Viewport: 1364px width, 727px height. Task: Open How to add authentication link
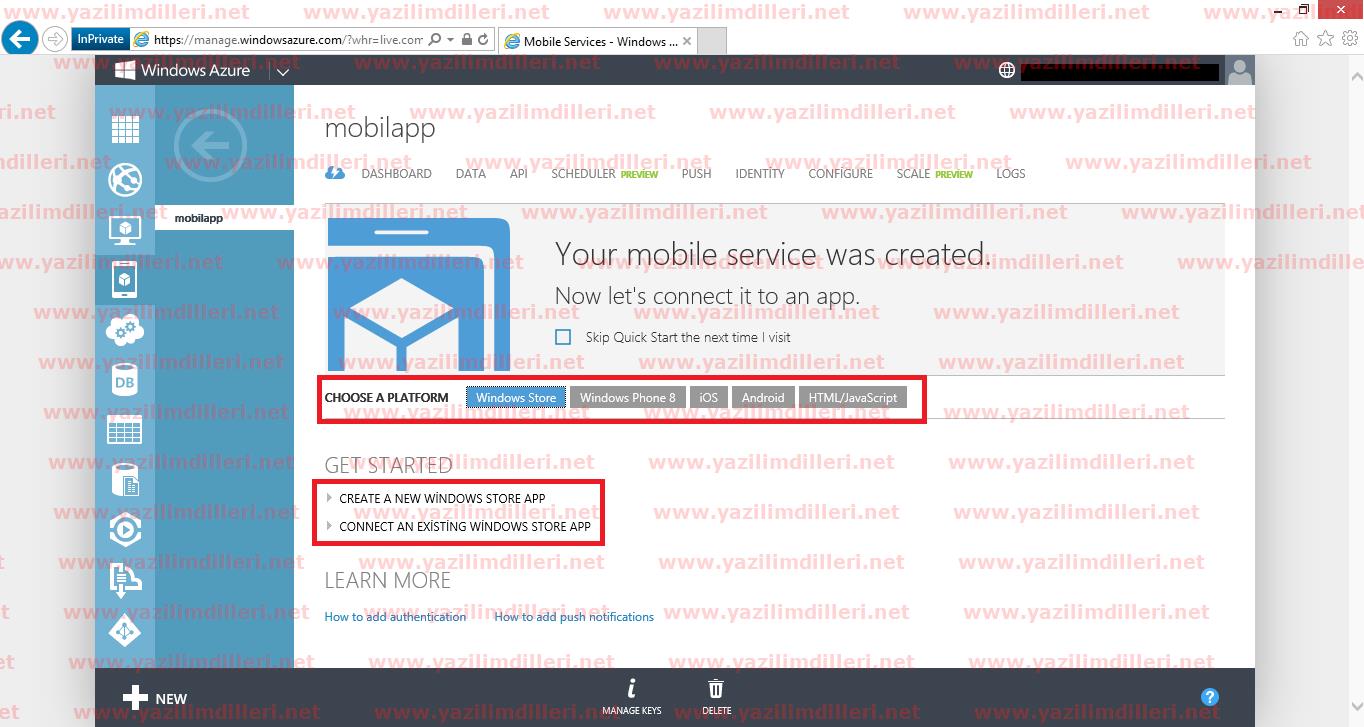(x=395, y=617)
